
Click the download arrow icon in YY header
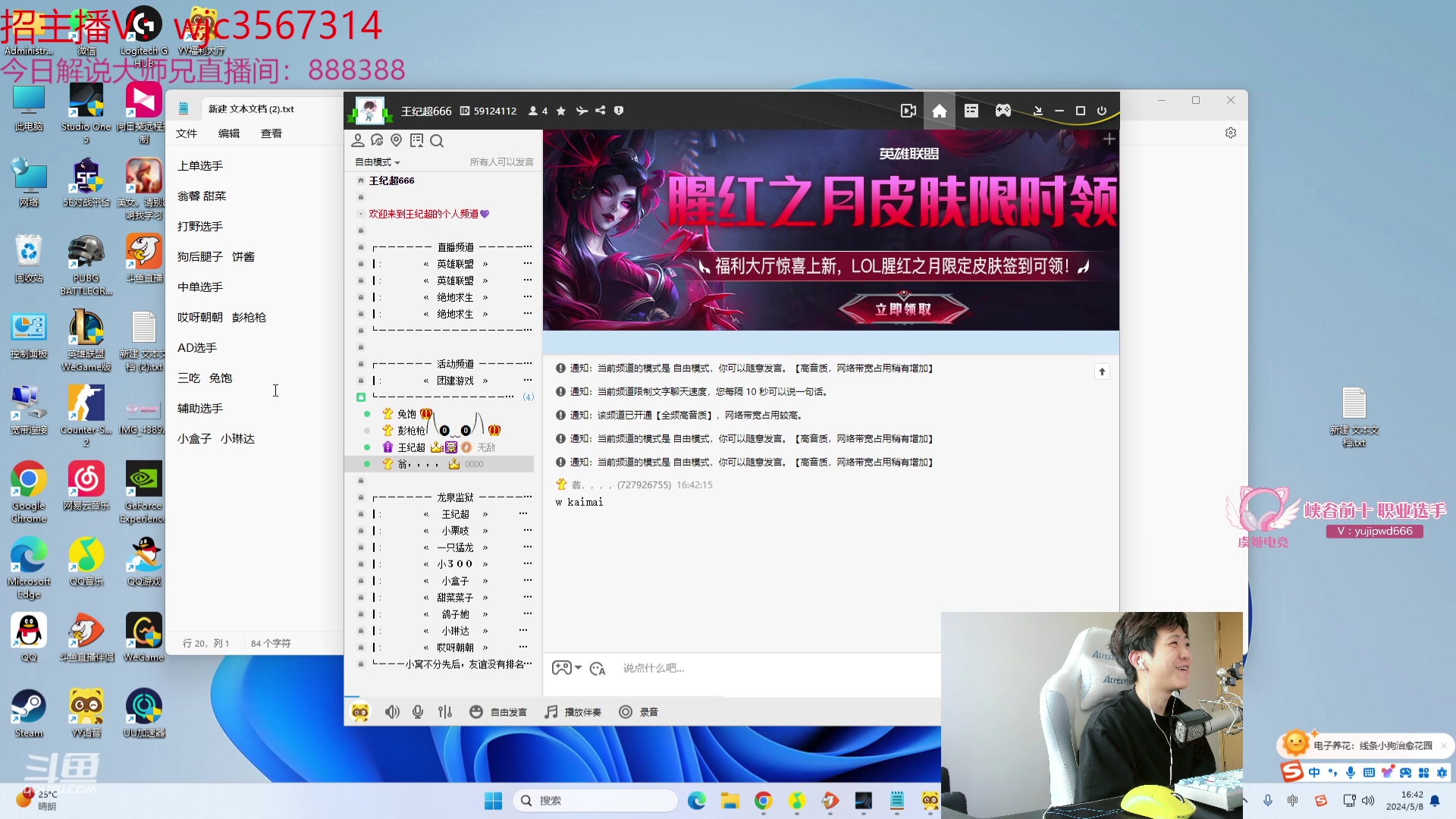1037,111
